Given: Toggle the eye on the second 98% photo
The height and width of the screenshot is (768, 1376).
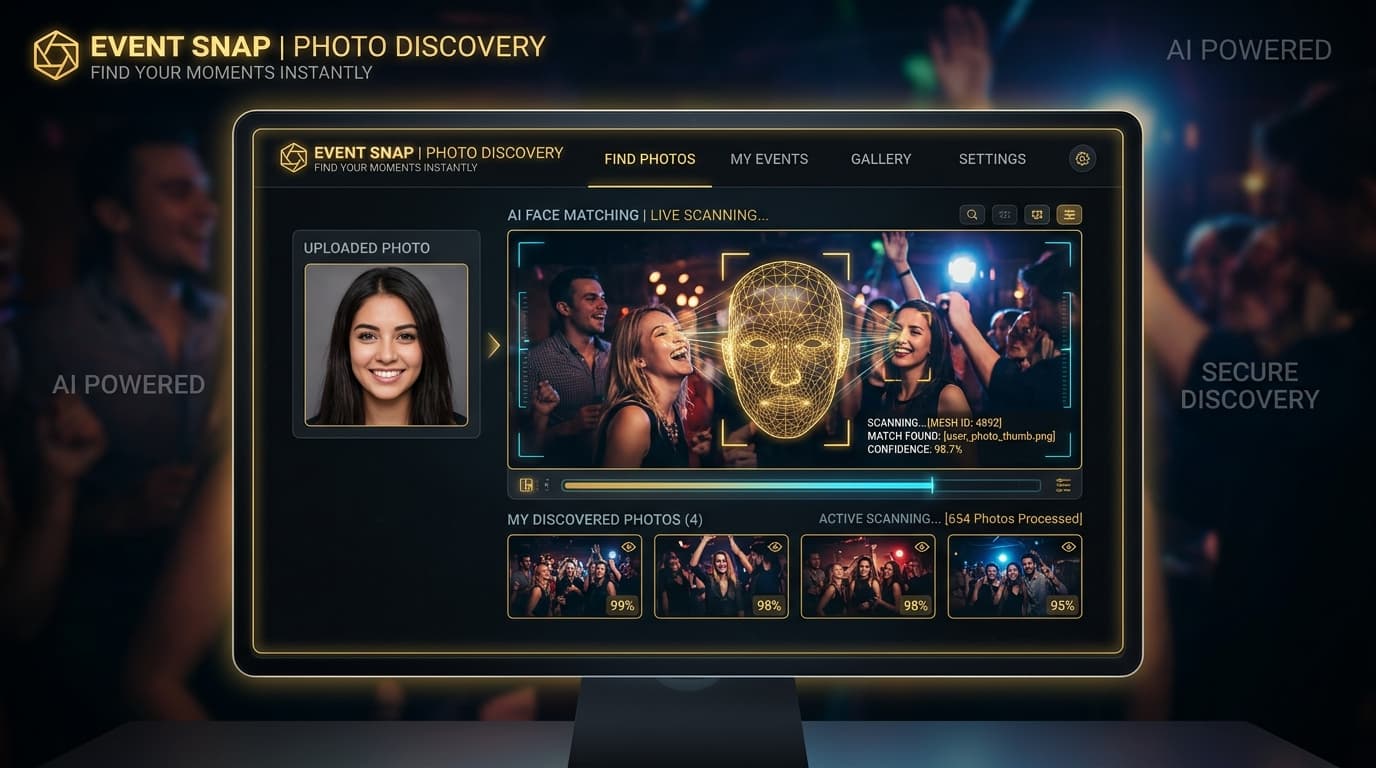Looking at the screenshot, I should coord(922,547).
